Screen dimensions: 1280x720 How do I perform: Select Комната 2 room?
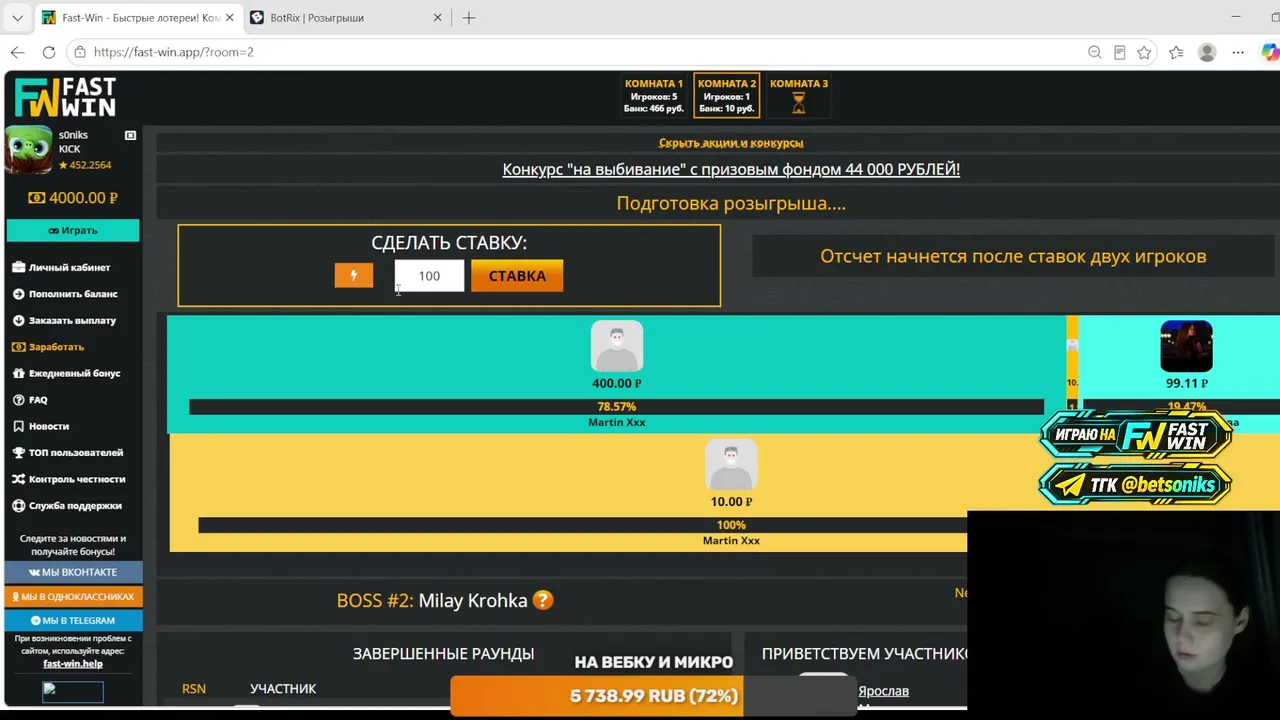[727, 96]
